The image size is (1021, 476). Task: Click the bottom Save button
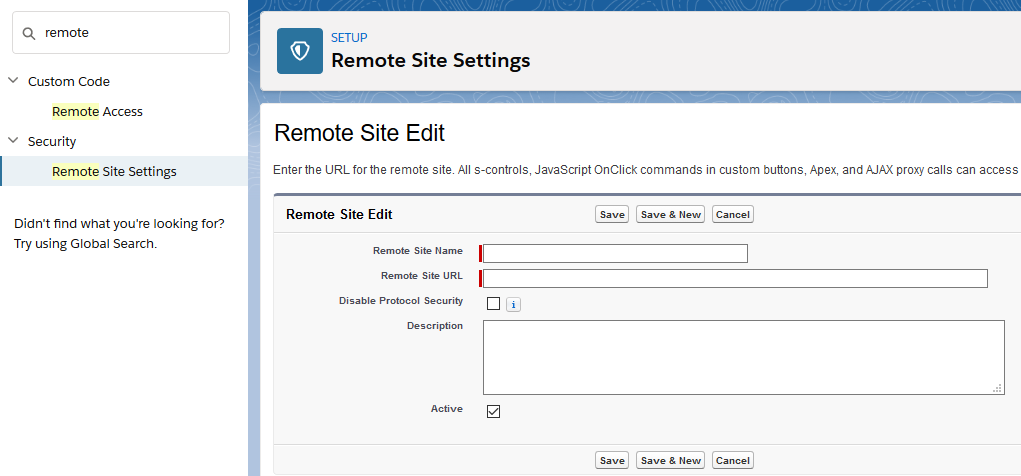(x=611, y=460)
